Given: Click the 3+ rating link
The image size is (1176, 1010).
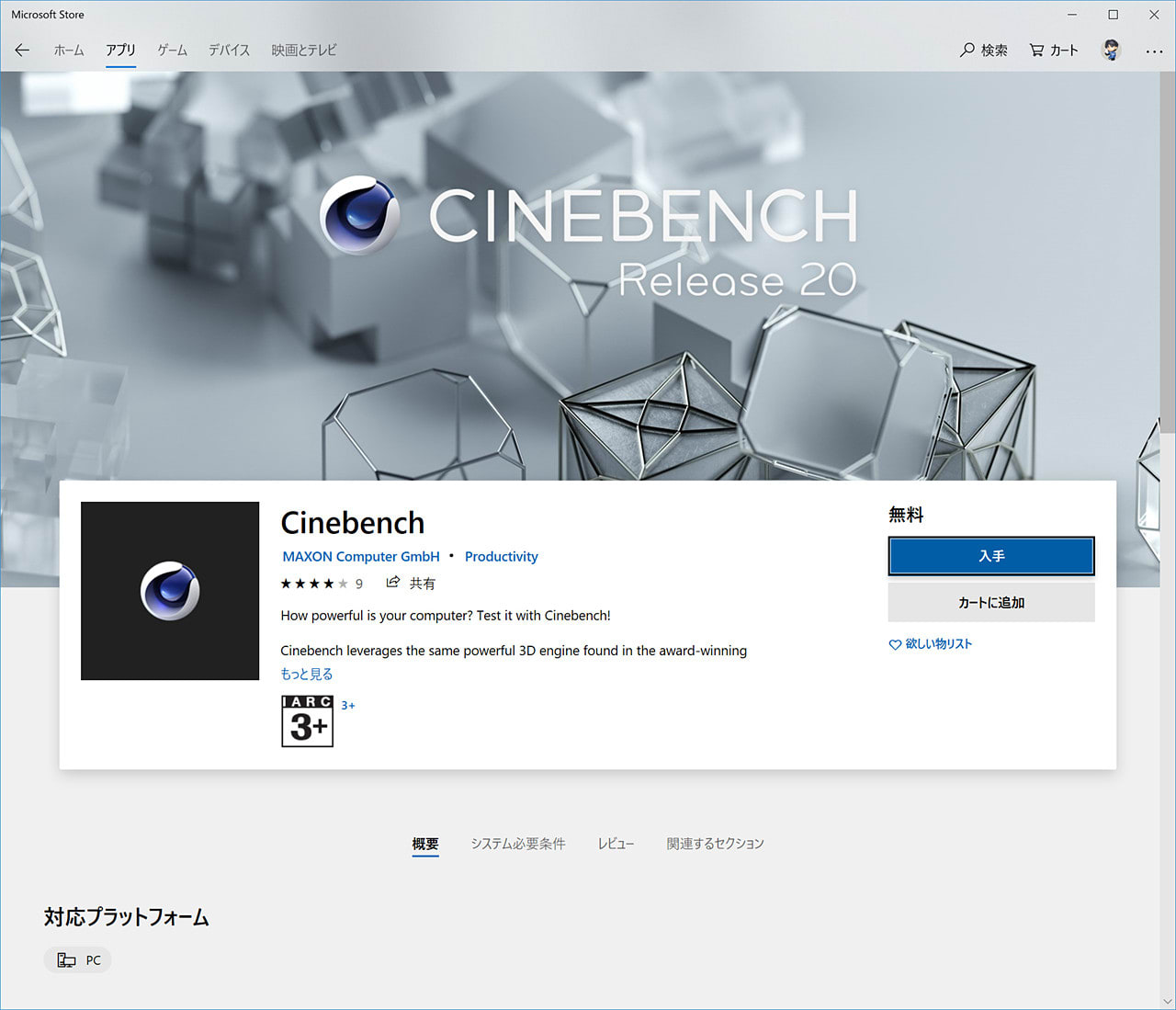Looking at the screenshot, I should [x=348, y=706].
